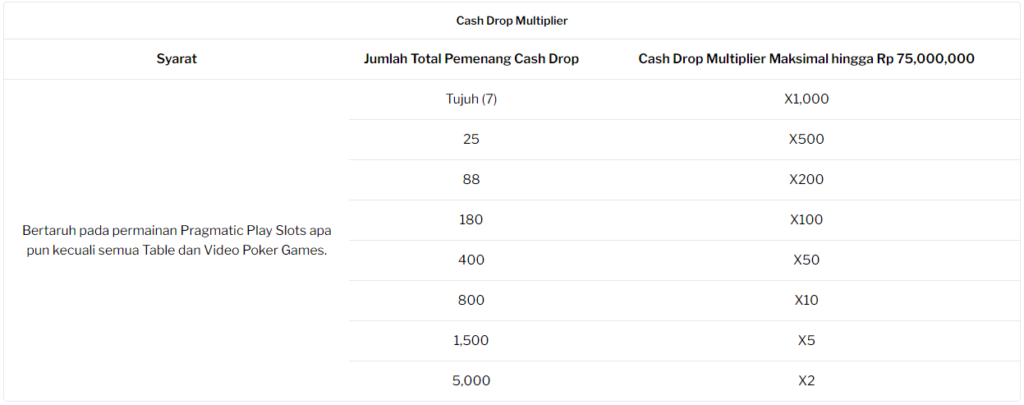Select the 88 winners cell
The width and height of the screenshot is (1024, 405).
[x=471, y=180]
